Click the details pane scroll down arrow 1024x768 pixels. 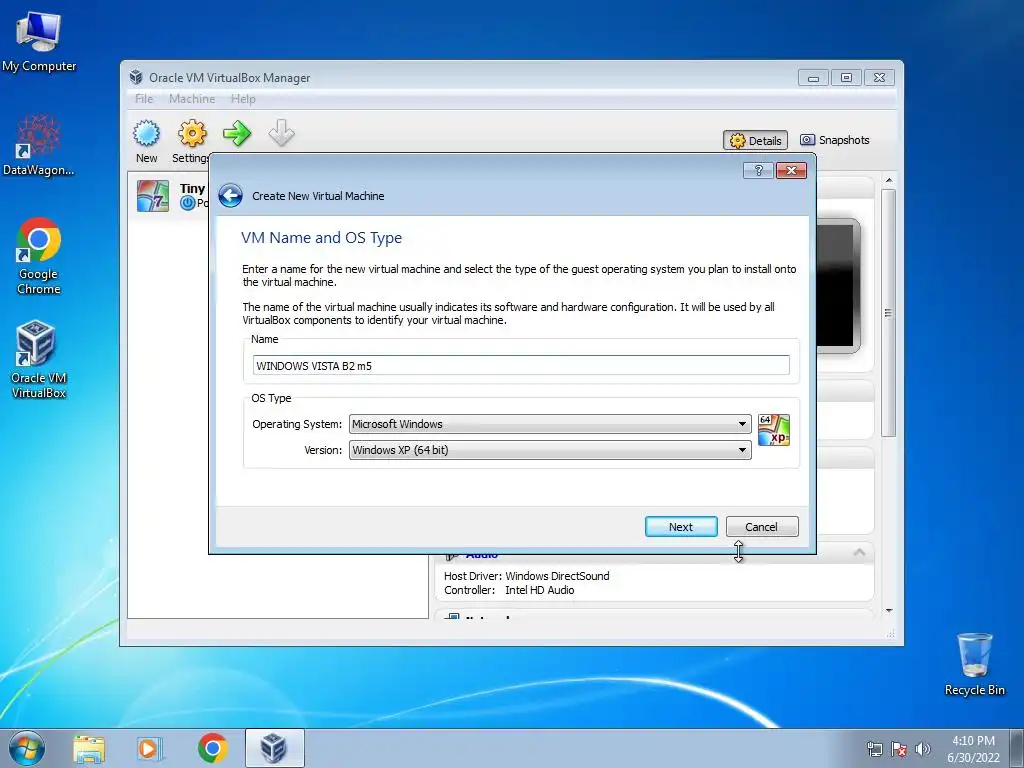tap(889, 611)
